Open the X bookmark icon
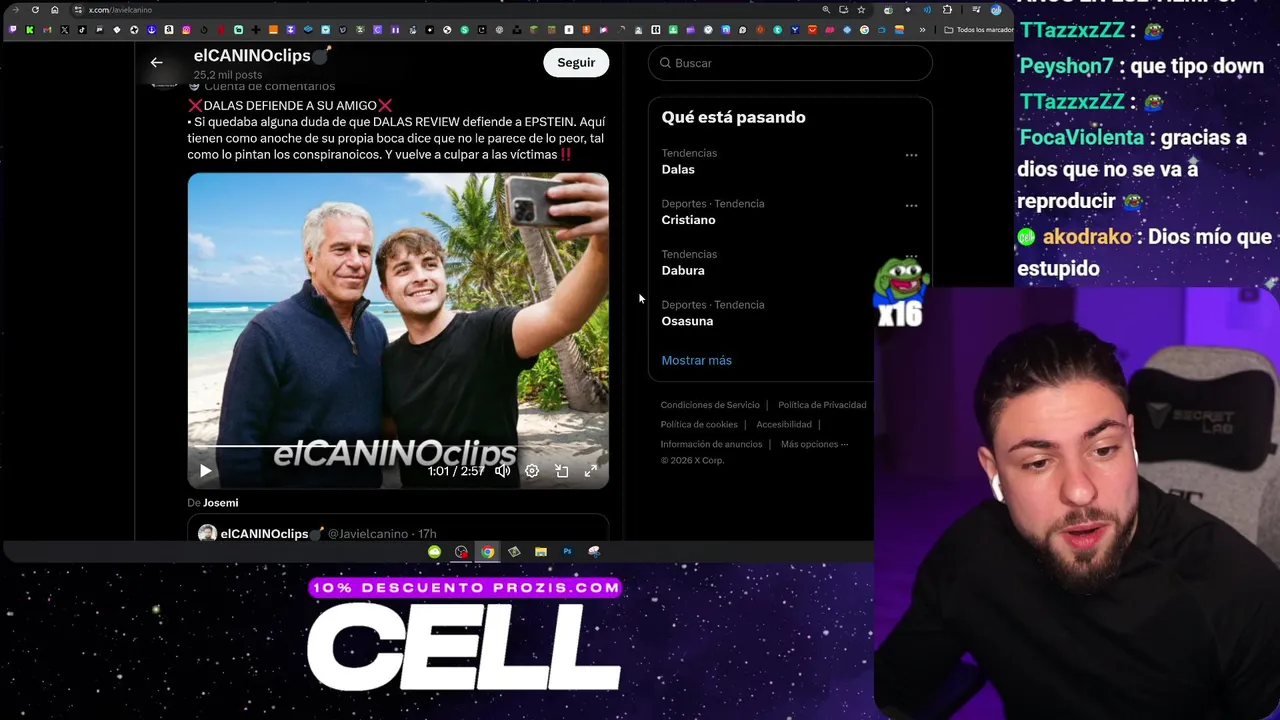1280x720 pixels. (64, 30)
